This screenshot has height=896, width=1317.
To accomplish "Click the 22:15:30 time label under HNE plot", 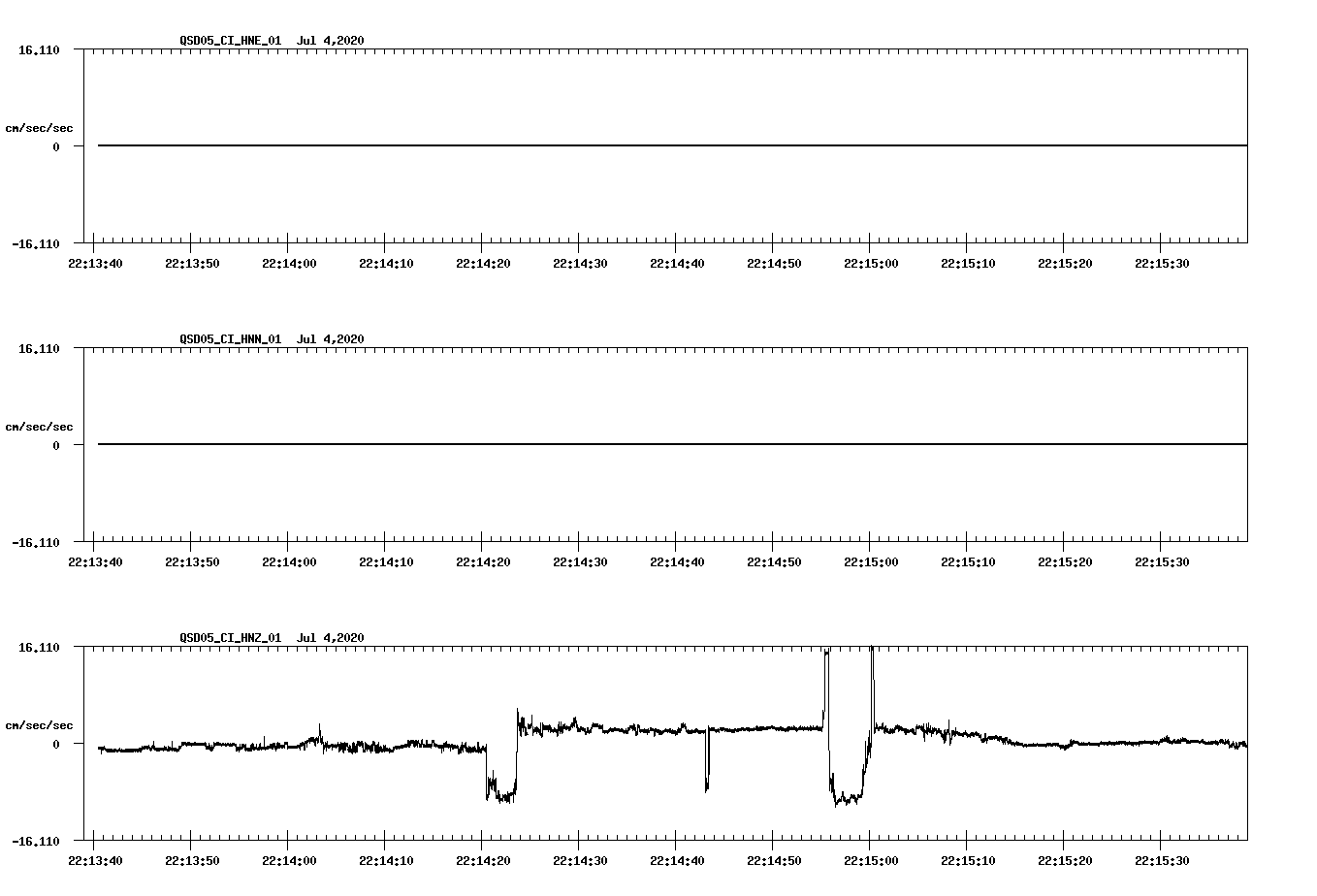I will click(1162, 263).
